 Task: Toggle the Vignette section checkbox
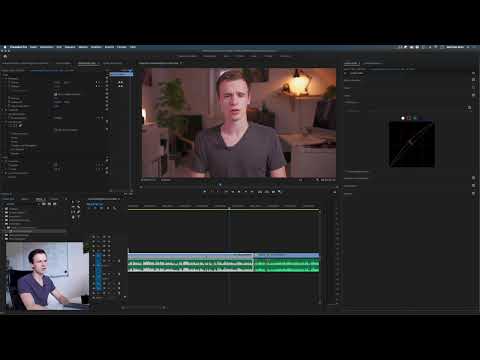point(473,193)
